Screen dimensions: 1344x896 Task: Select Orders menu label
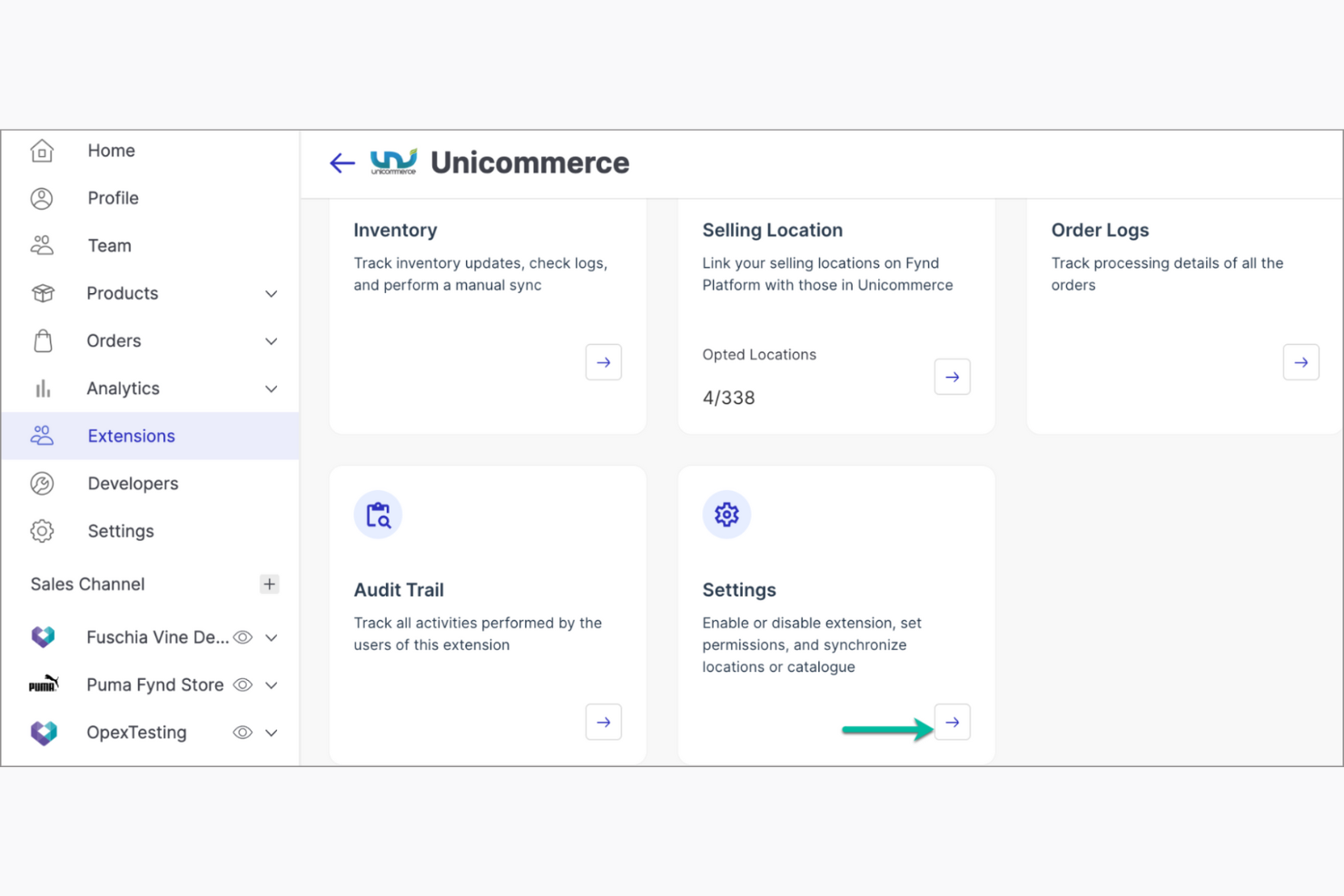click(x=114, y=341)
